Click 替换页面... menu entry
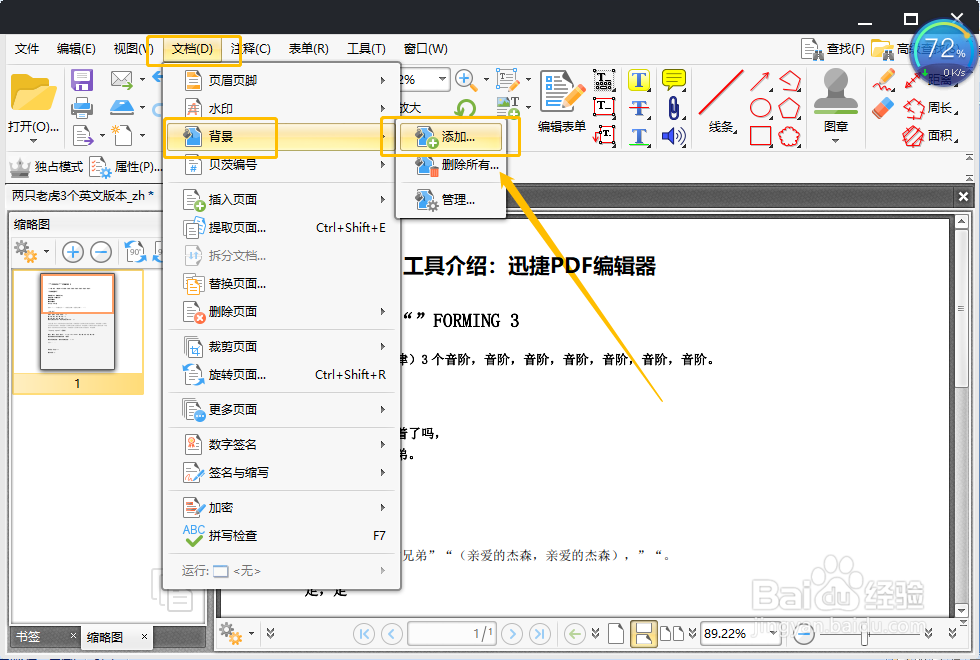The image size is (980, 660). [282, 284]
